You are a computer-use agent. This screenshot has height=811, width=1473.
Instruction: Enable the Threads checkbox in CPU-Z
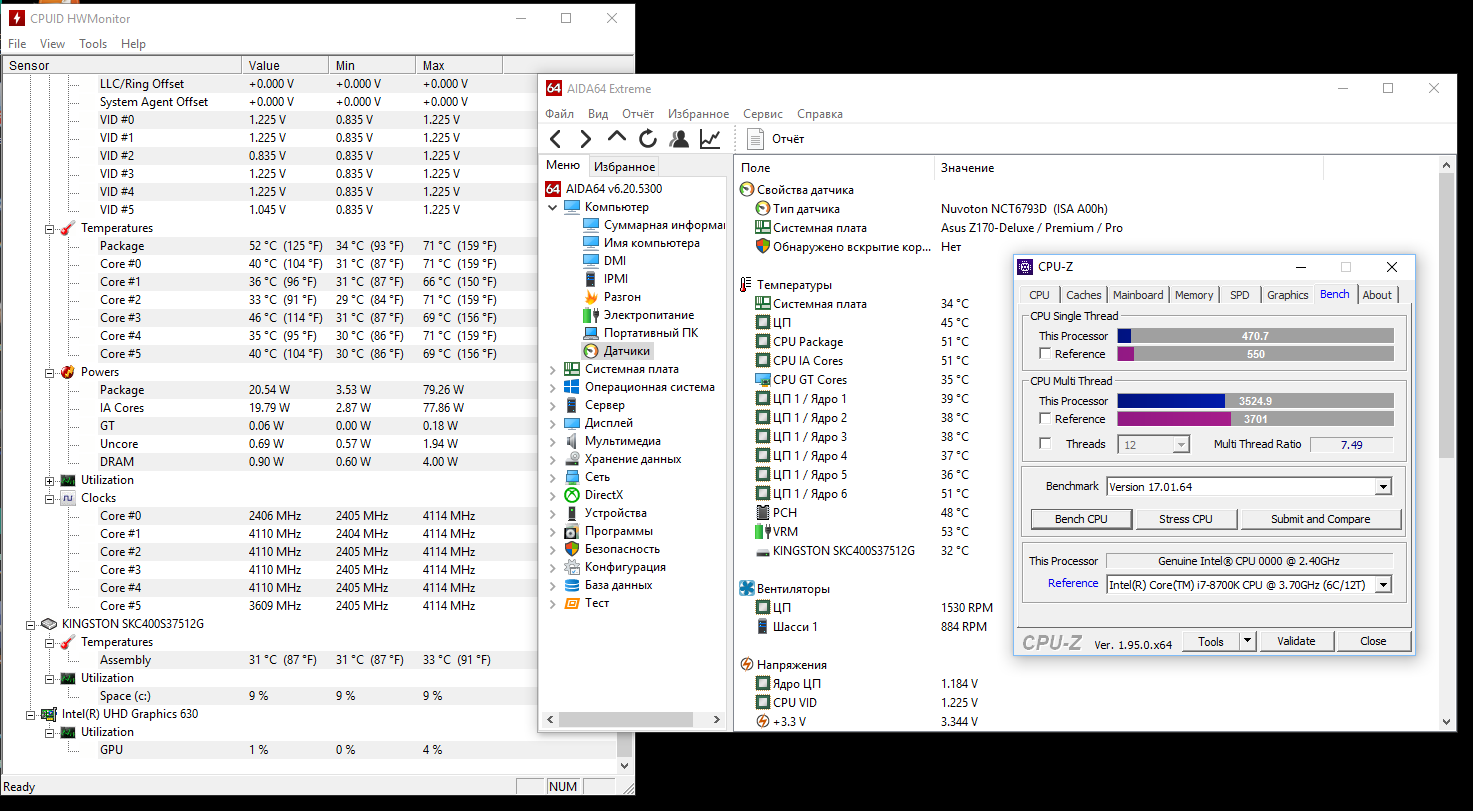1045,444
